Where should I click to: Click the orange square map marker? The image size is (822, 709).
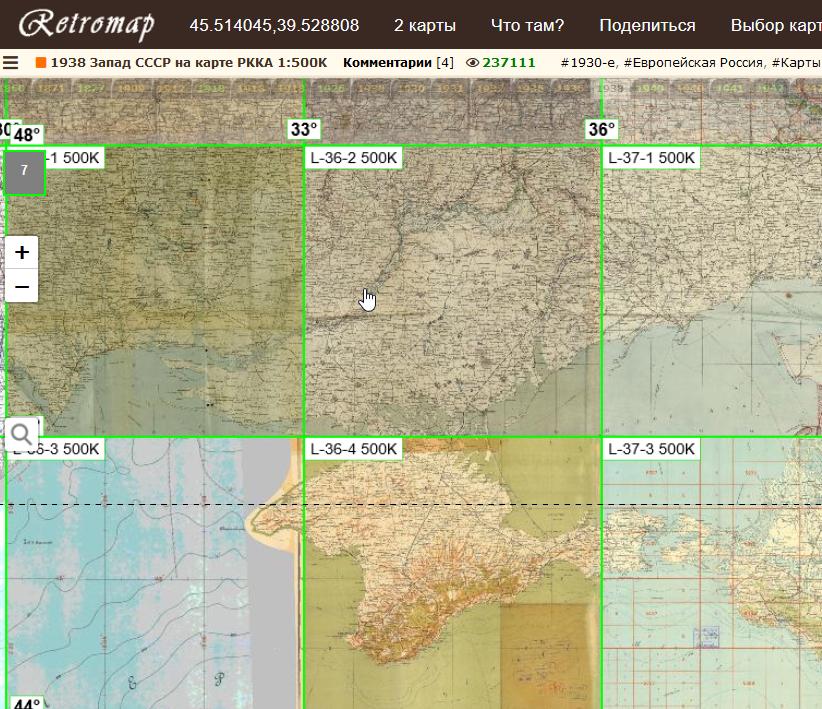point(41,62)
